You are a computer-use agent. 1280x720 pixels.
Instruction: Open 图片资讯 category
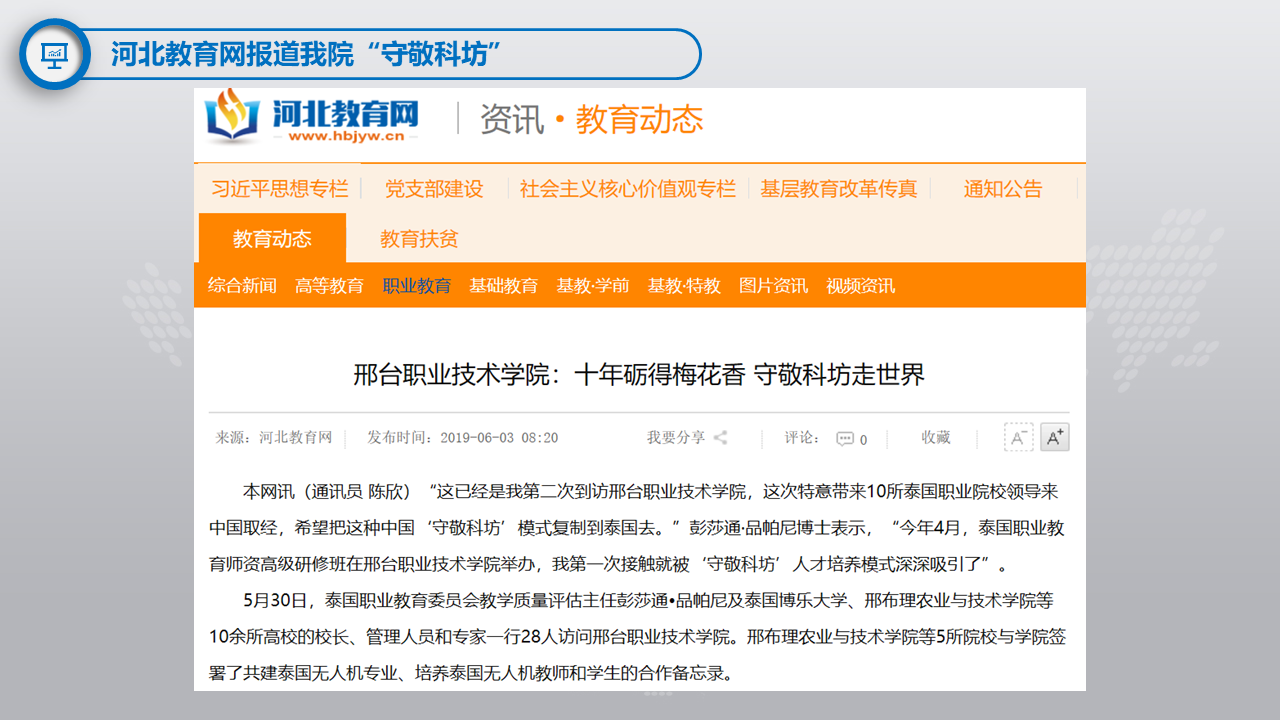point(773,286)
